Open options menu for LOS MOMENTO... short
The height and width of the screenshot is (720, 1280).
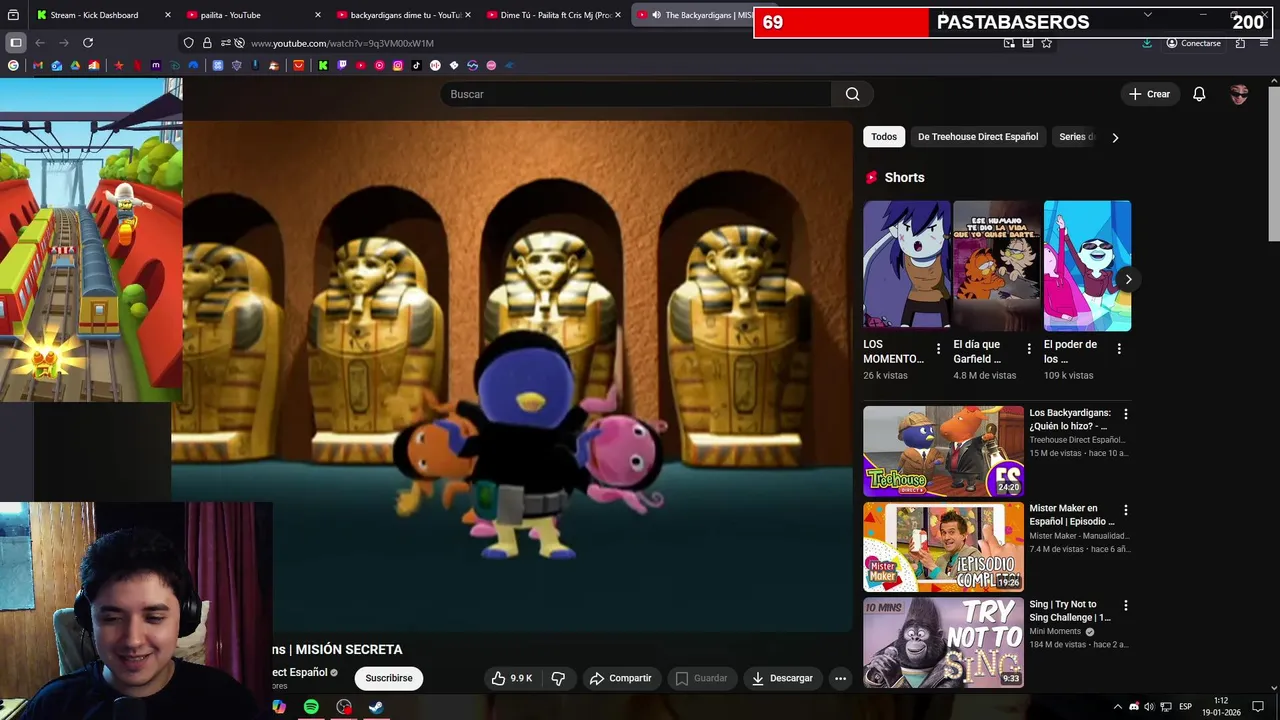pos(938,349)
